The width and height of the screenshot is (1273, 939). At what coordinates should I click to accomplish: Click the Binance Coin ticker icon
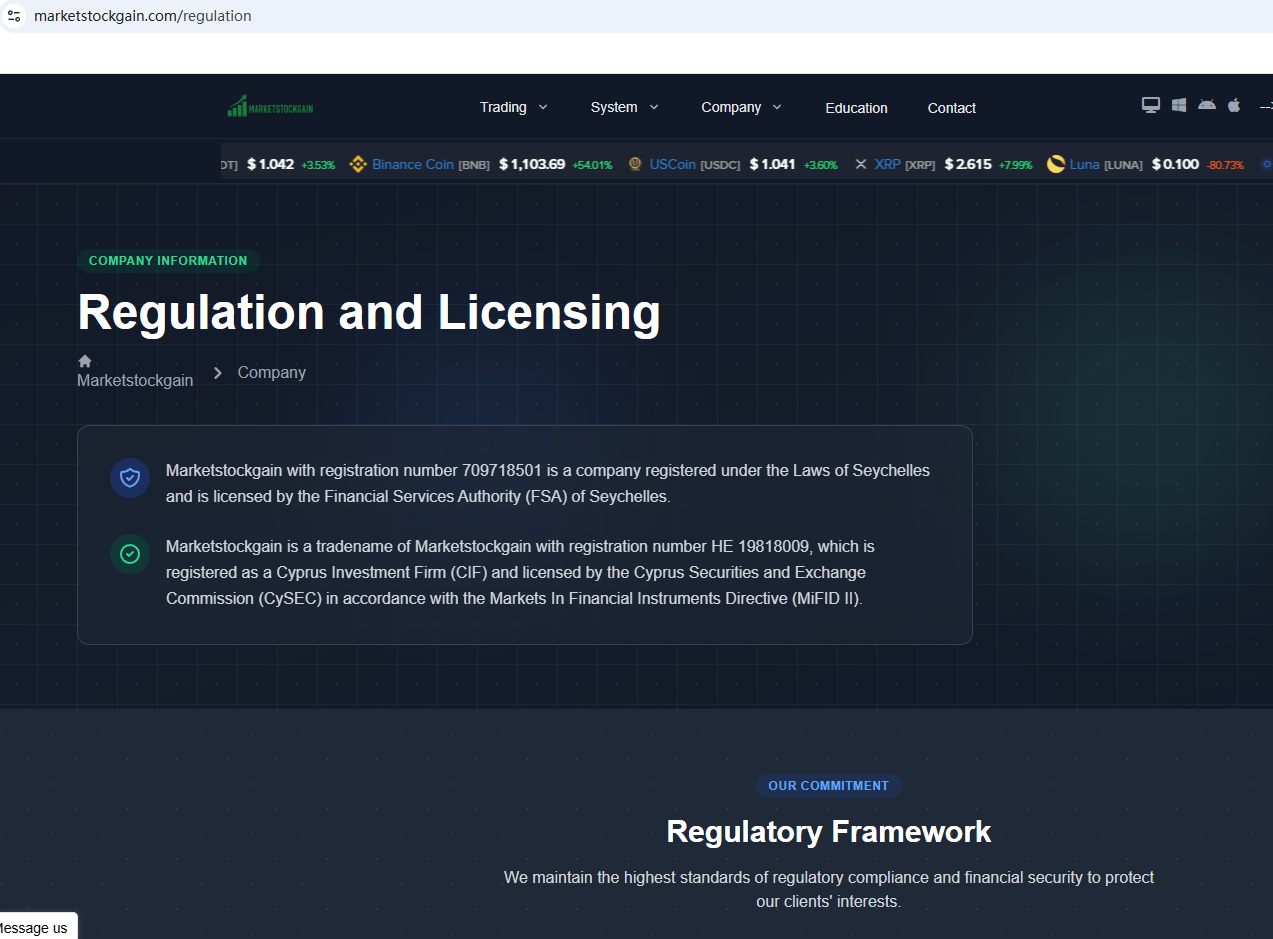(x=358, y=164)
